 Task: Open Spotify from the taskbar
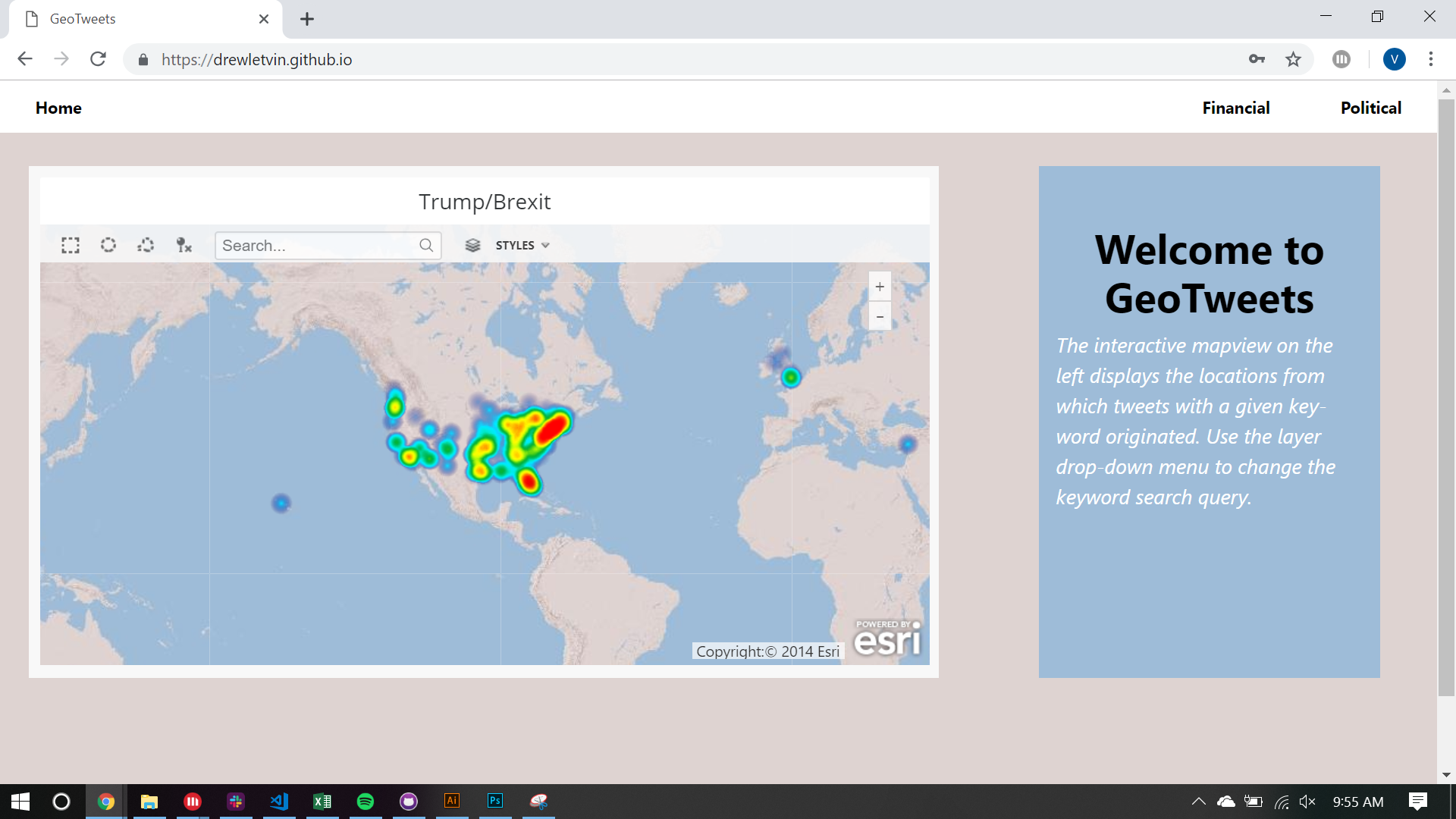pyautogui.click(x=366, y=802)
